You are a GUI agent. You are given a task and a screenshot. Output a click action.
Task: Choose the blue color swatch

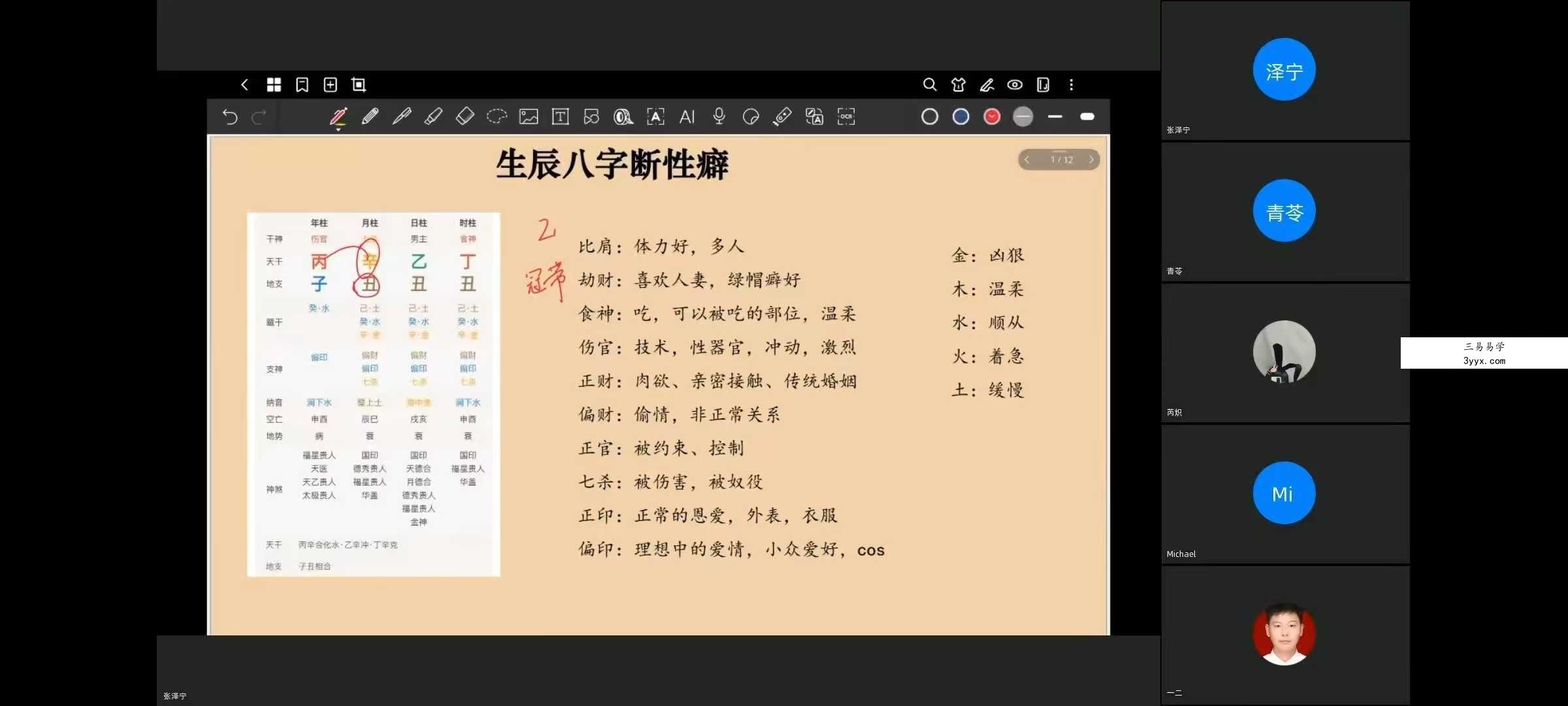coord(960,117)
